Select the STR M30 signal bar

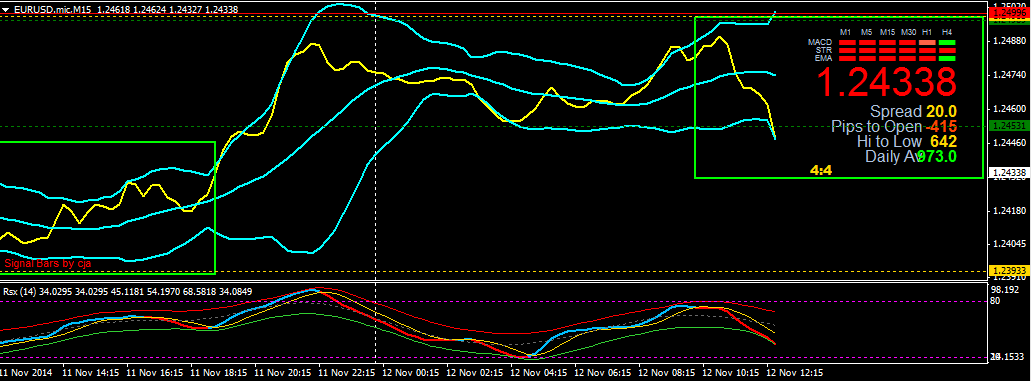click(x=907, y=51)
